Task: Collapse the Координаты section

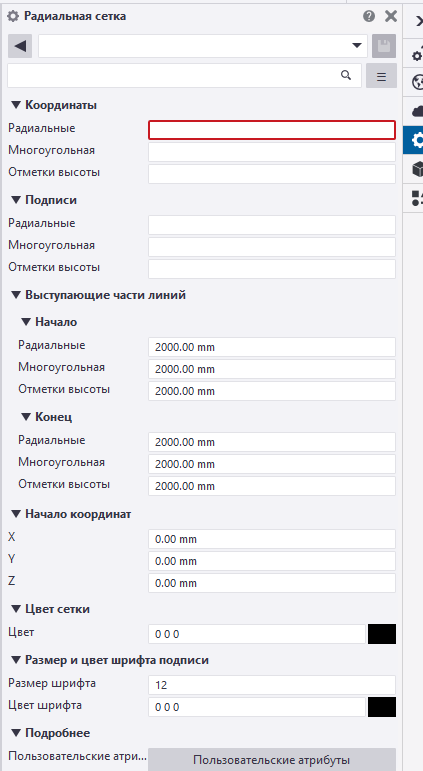Action: 16,105
